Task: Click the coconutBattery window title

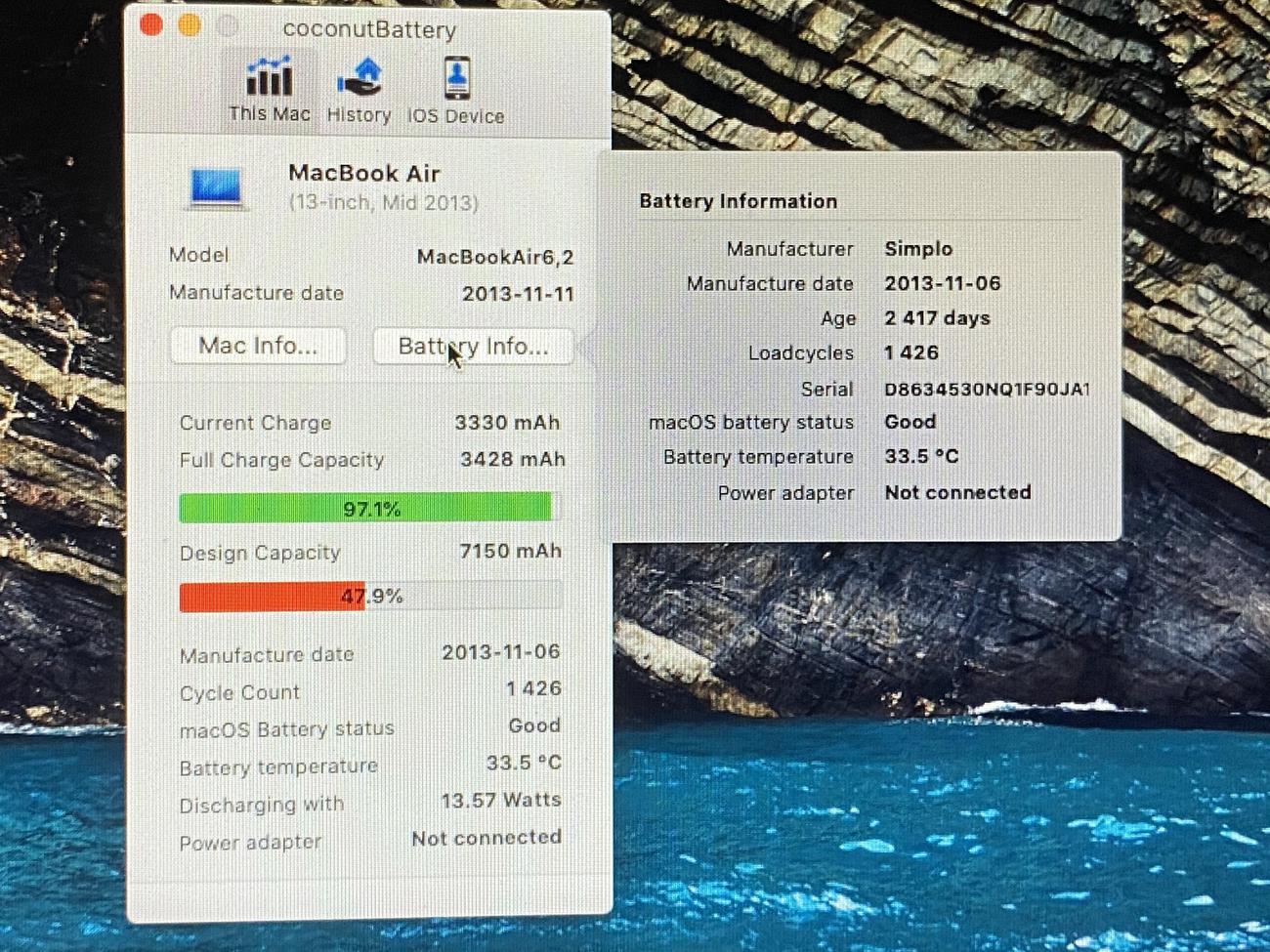Action: point(369,29)
